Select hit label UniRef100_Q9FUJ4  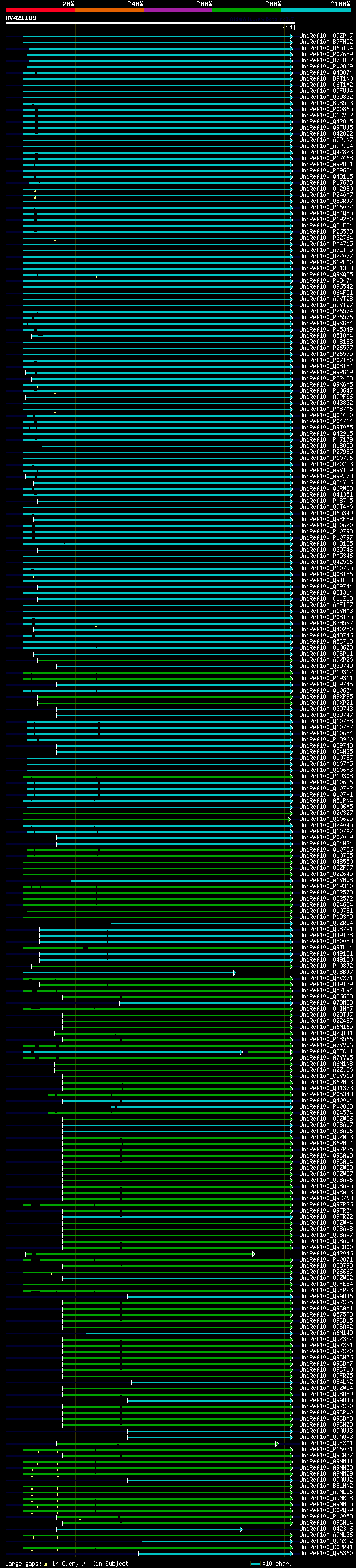pos(325,91)
